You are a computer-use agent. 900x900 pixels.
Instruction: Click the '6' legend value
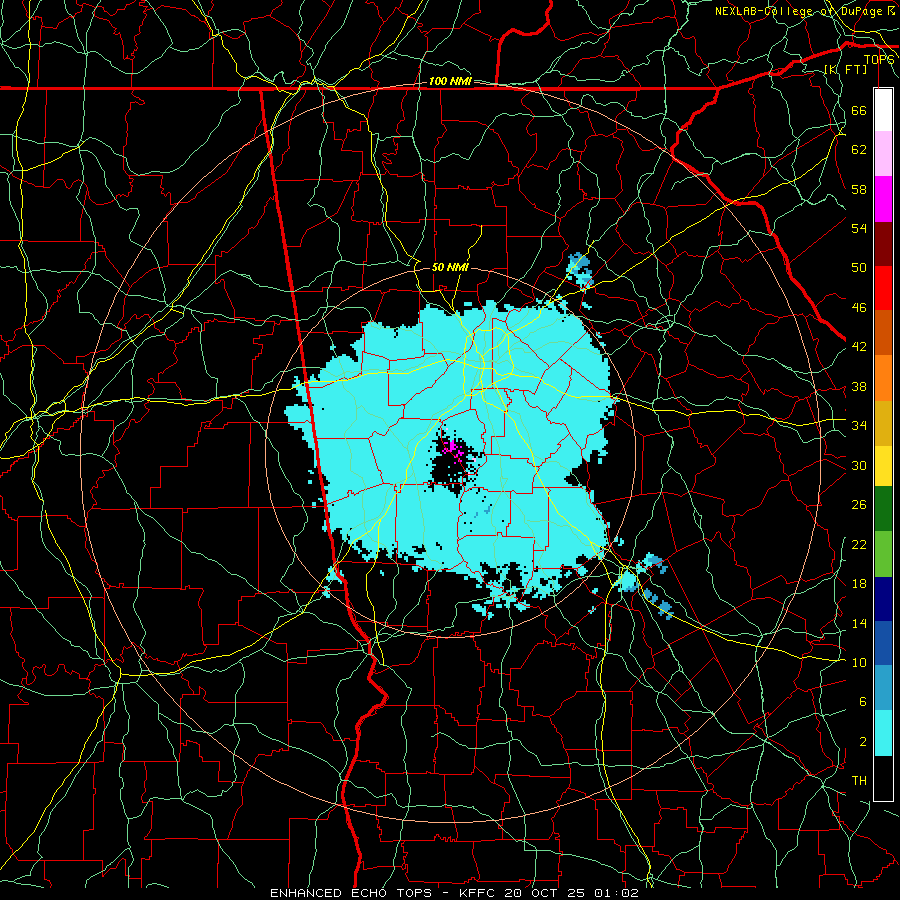[x=863, y=702]
